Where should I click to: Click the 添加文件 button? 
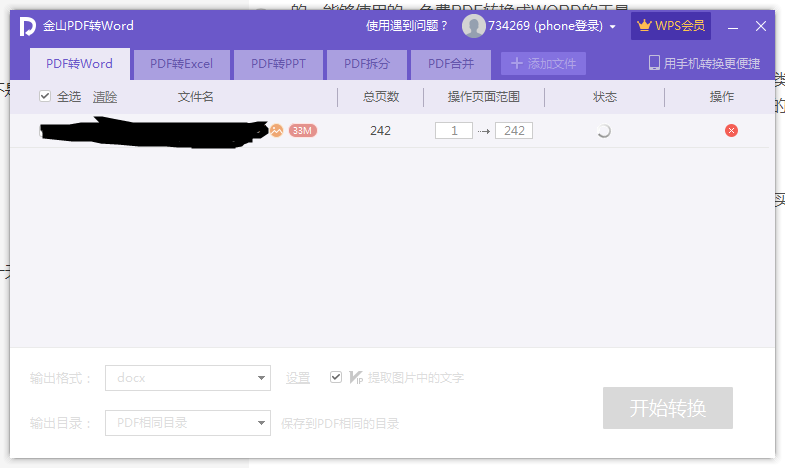543,64
